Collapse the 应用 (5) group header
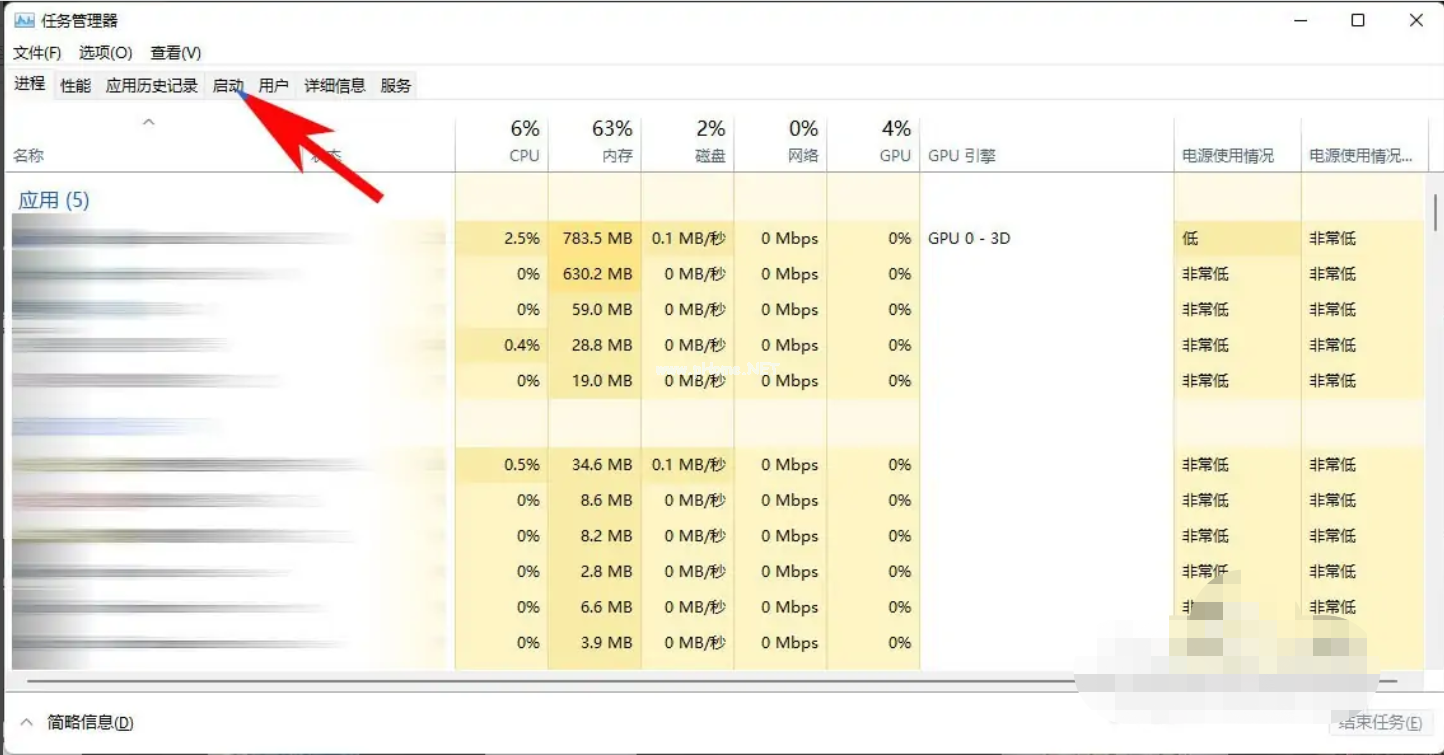Image resolution: width=1444 pixels, height=755 pixels. coord(54,200)
